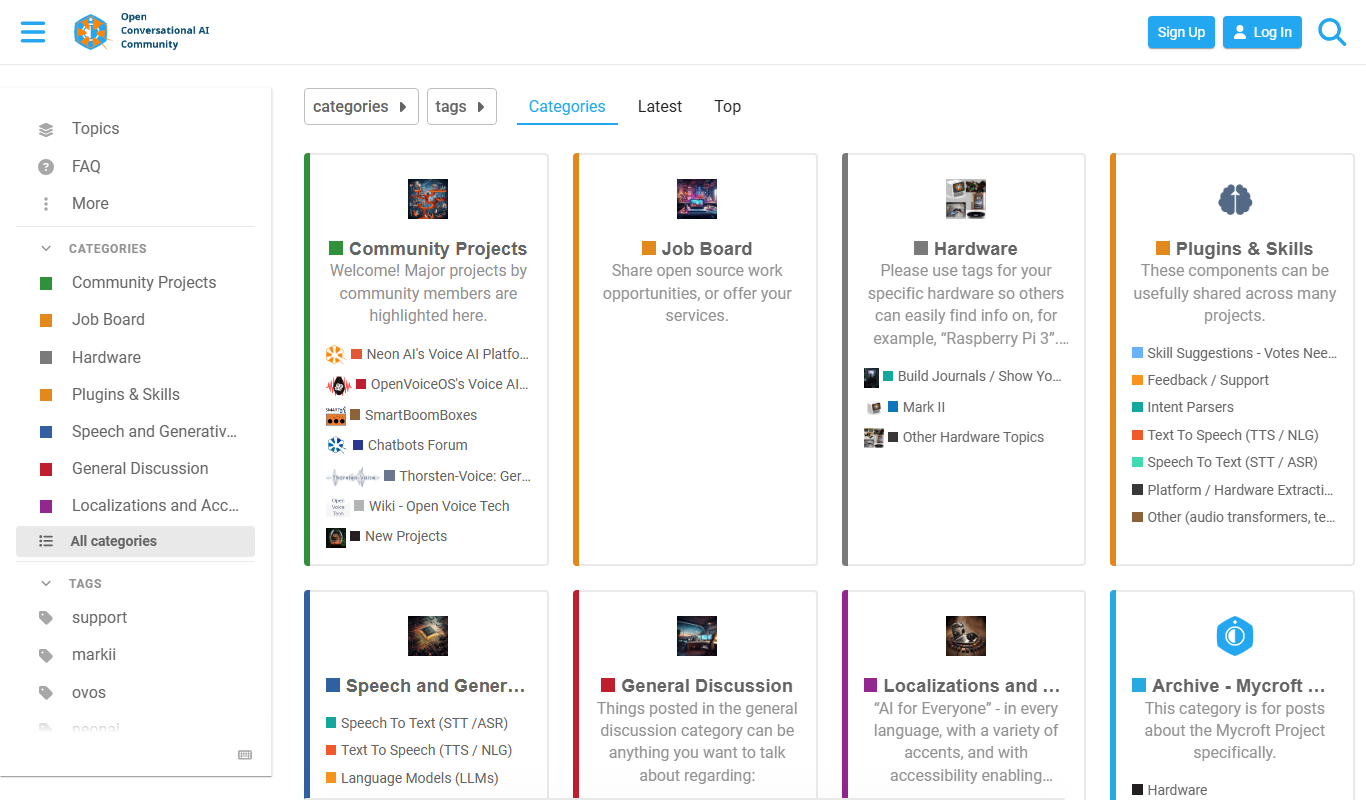Switch to the Categories tab
Screen dimensions: 1366x800
[x=567, y=107]
